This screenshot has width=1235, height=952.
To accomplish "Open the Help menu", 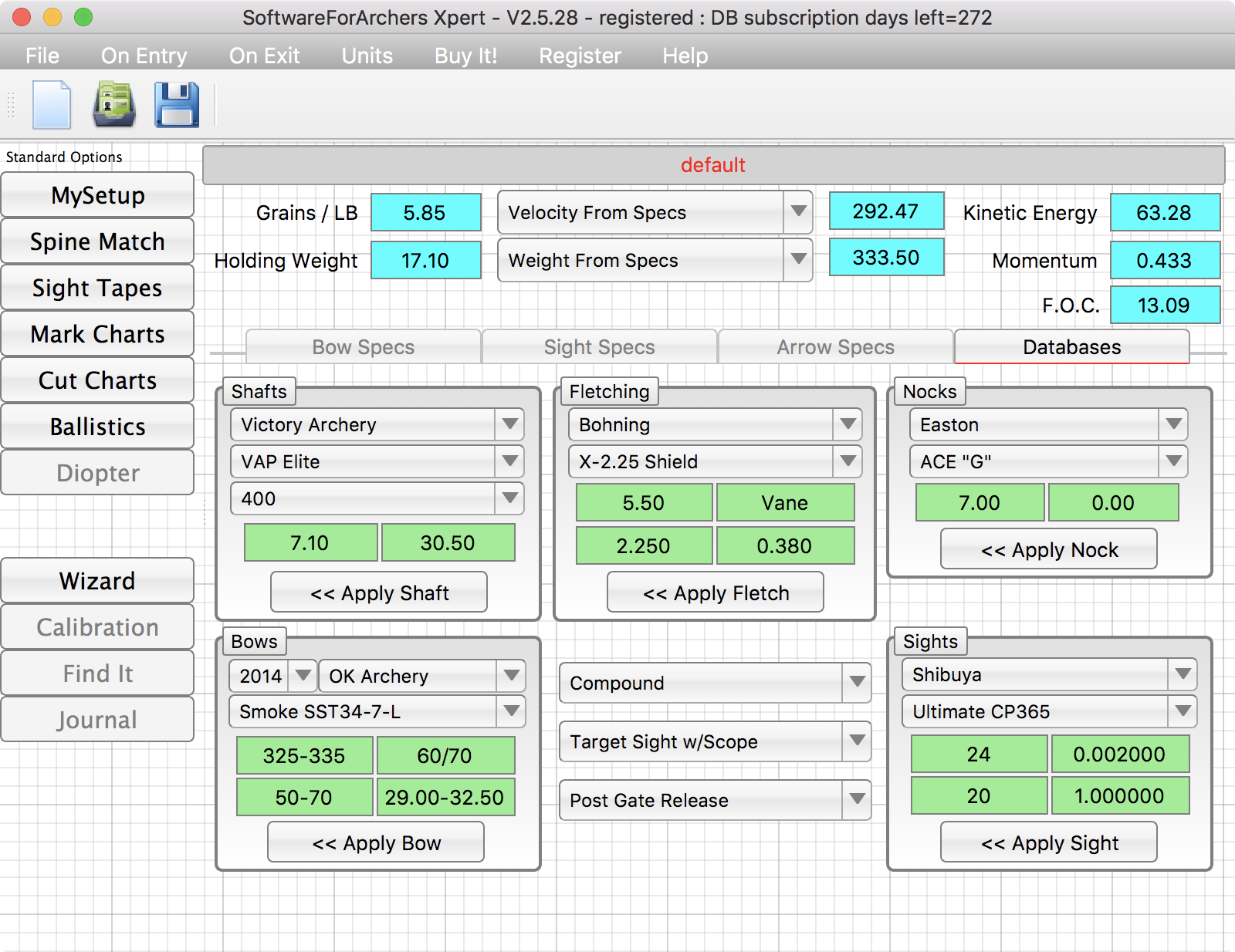I will click(x=685, y=56).
